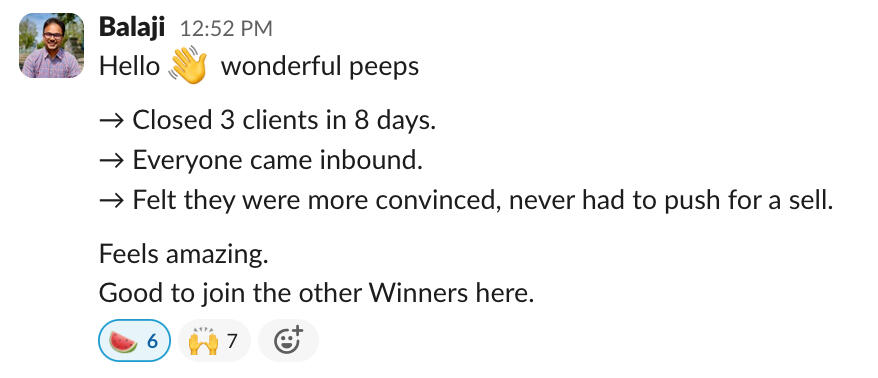Click the raised hands reaction count 7
Screen dimensions: 878x378
point(232,341)
